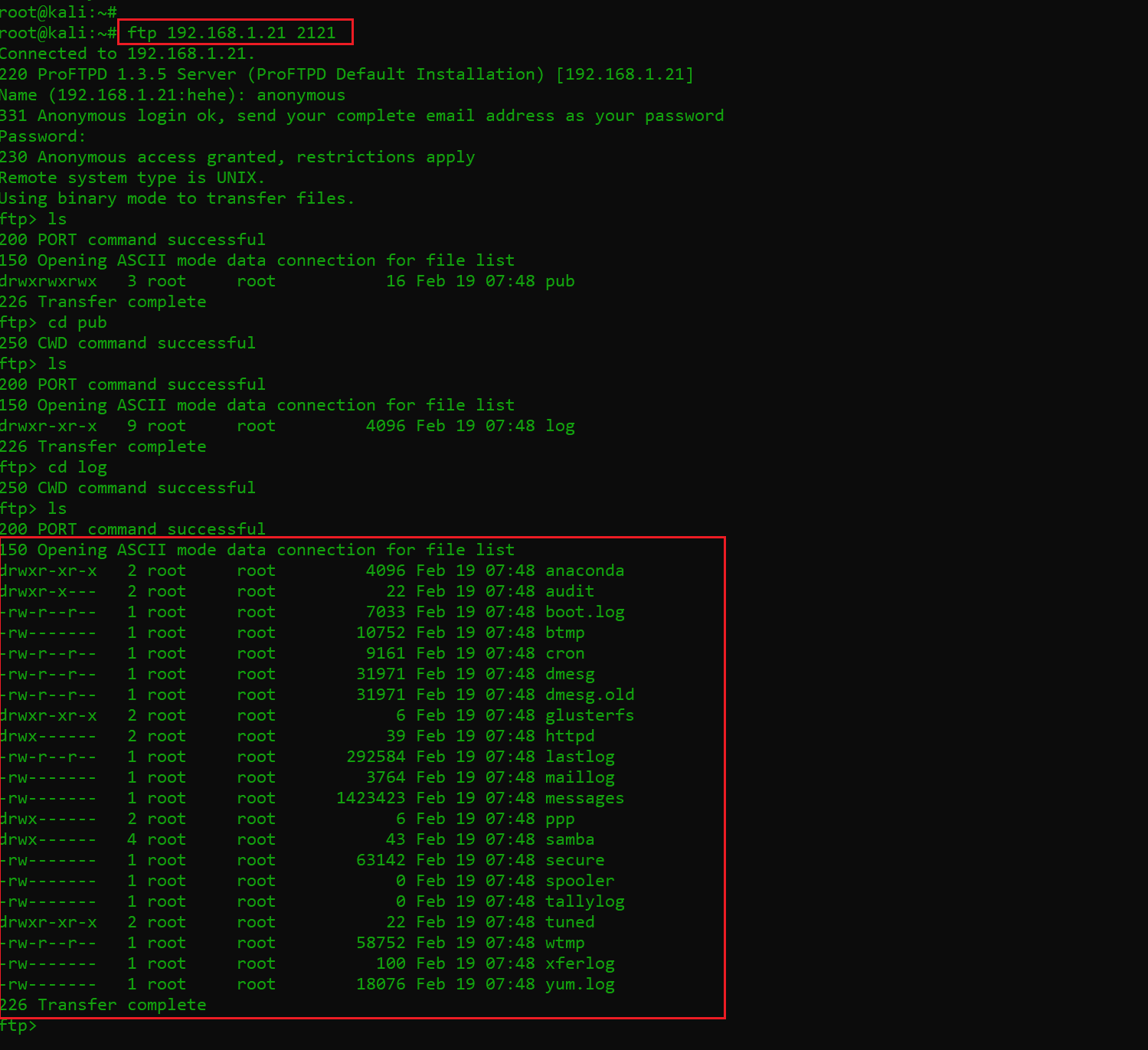The height and width of the screenshot is (1050, 1148).
Task: Click the final empty ftp> prompt
Action: pos(18,1025)
